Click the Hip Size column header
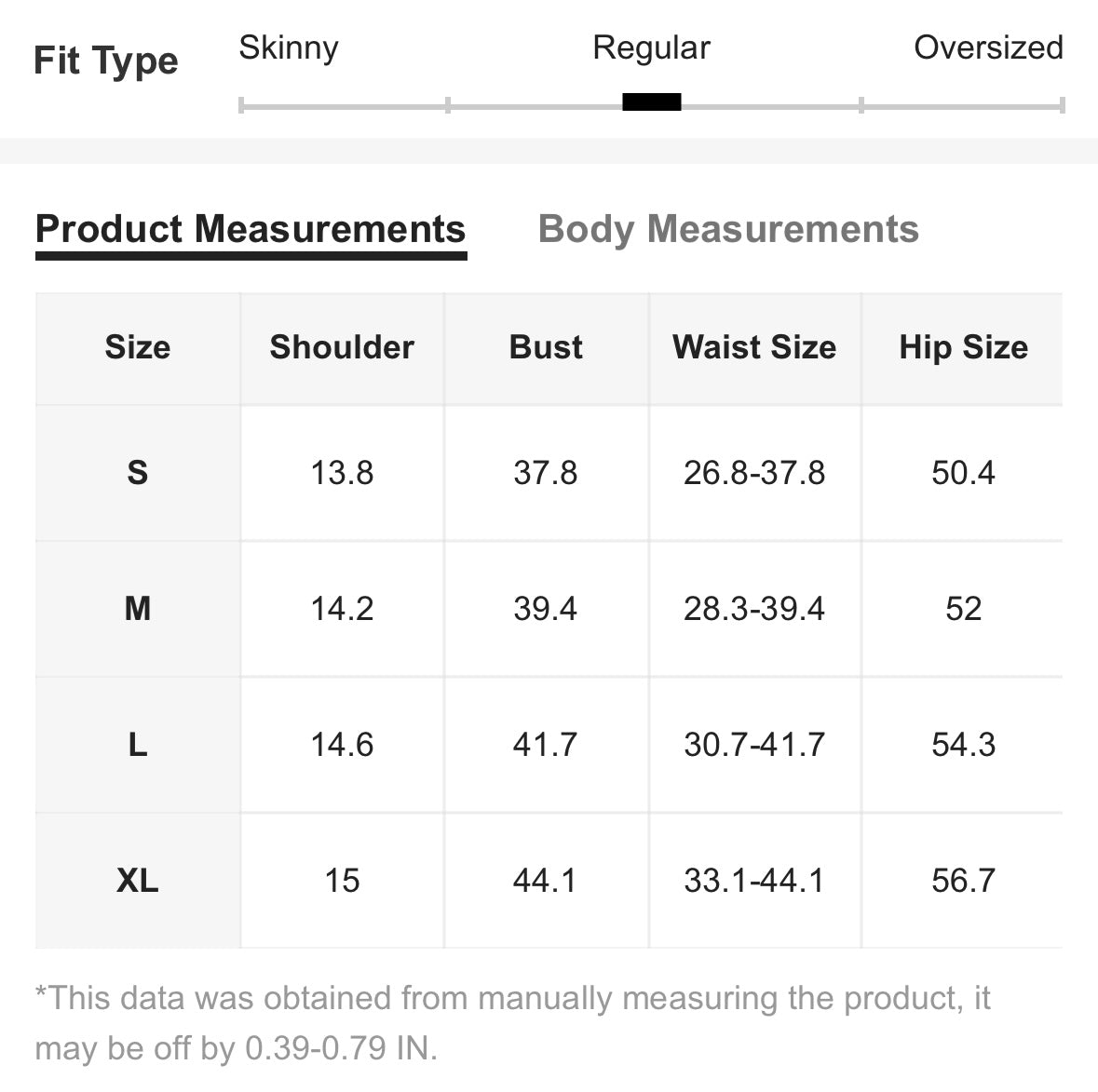 click(x=964, y=347)
